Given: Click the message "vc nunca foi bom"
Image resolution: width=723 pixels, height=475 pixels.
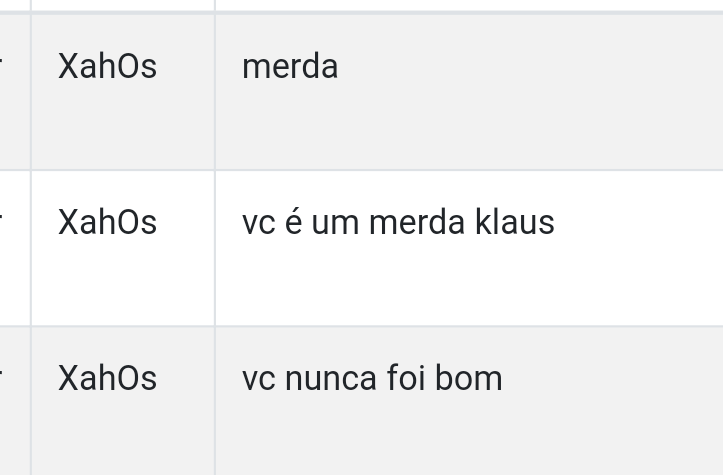Looking at the screenshot, I should [x=469, y=401].
